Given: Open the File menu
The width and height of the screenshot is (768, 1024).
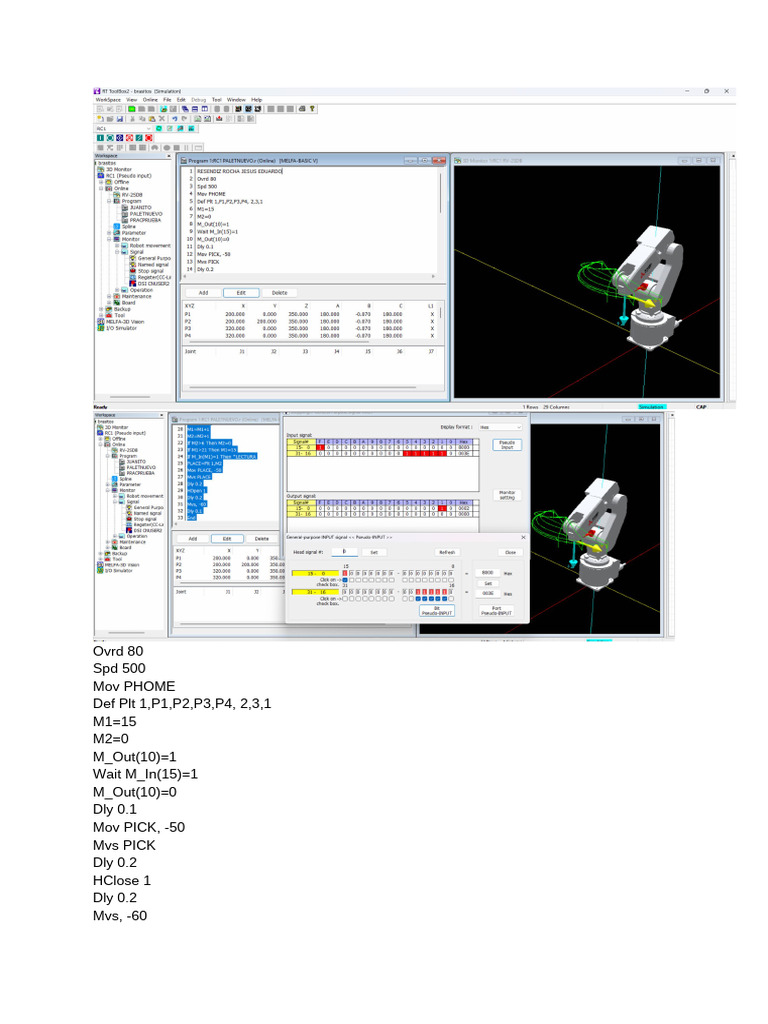Looking at the screenshot, I should coord(167,100).
